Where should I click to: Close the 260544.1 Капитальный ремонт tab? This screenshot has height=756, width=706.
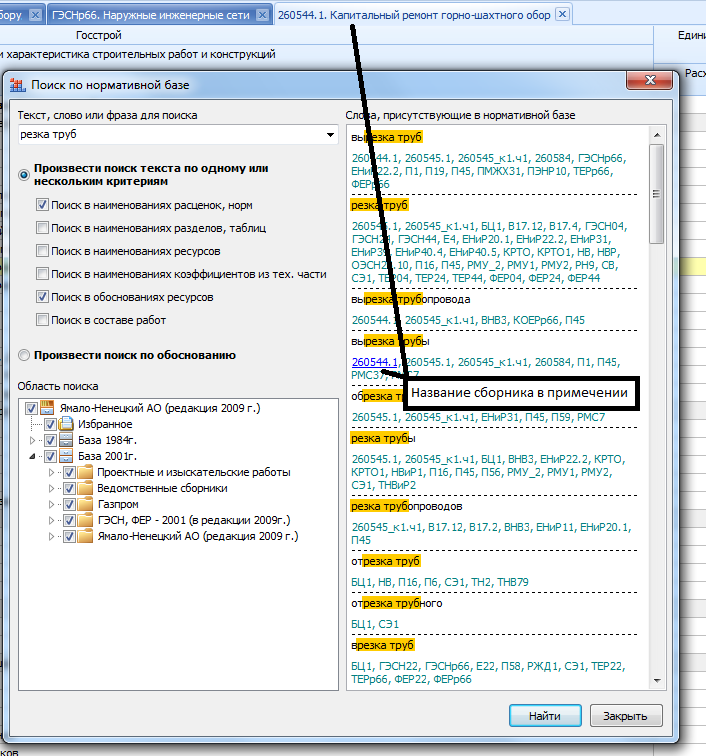(x=561, y=14)
